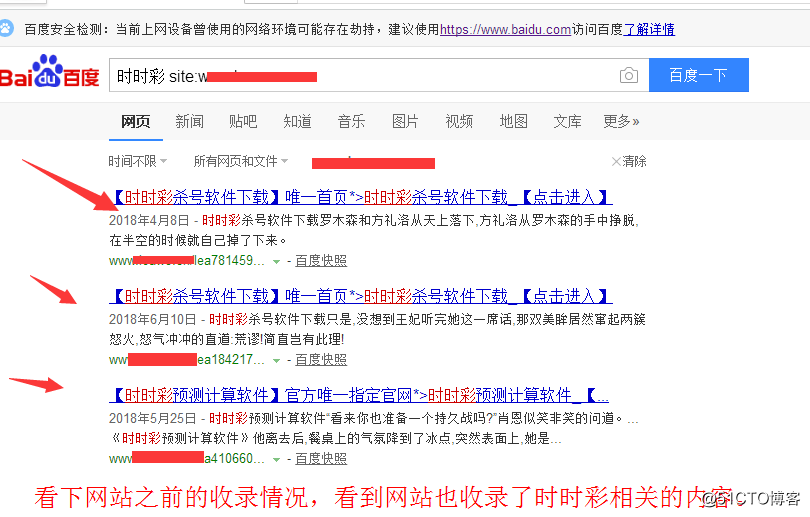
Task: Click the green URL ending lea781459...
Action: [186, 260]
